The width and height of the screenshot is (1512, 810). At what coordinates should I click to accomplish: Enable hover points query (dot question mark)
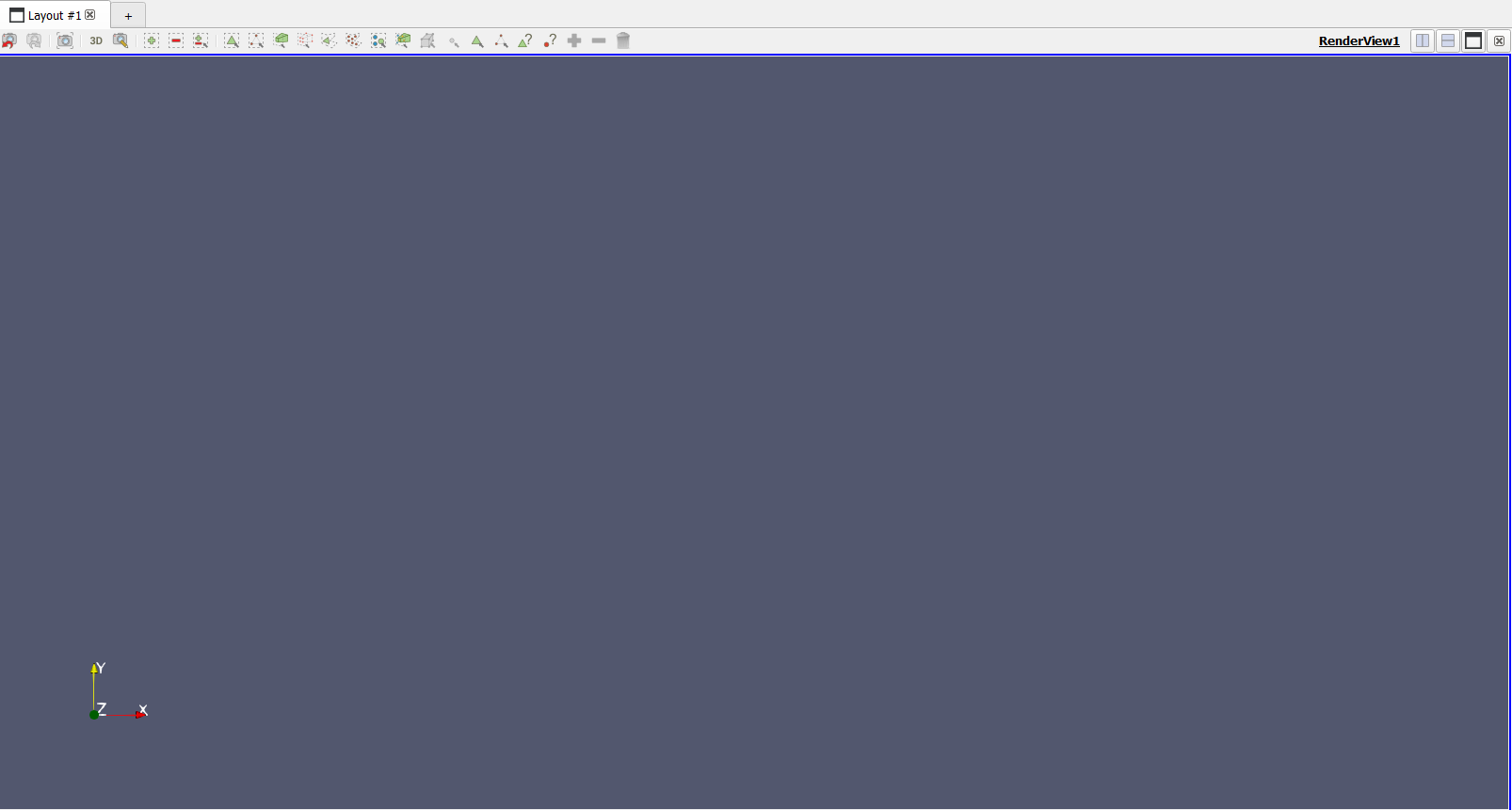550,40
